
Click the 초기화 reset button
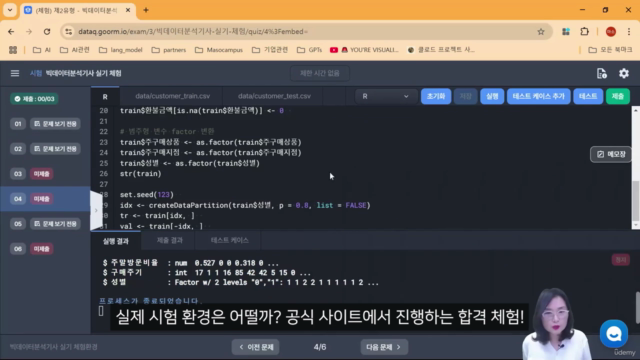click(x=436, y=96)
